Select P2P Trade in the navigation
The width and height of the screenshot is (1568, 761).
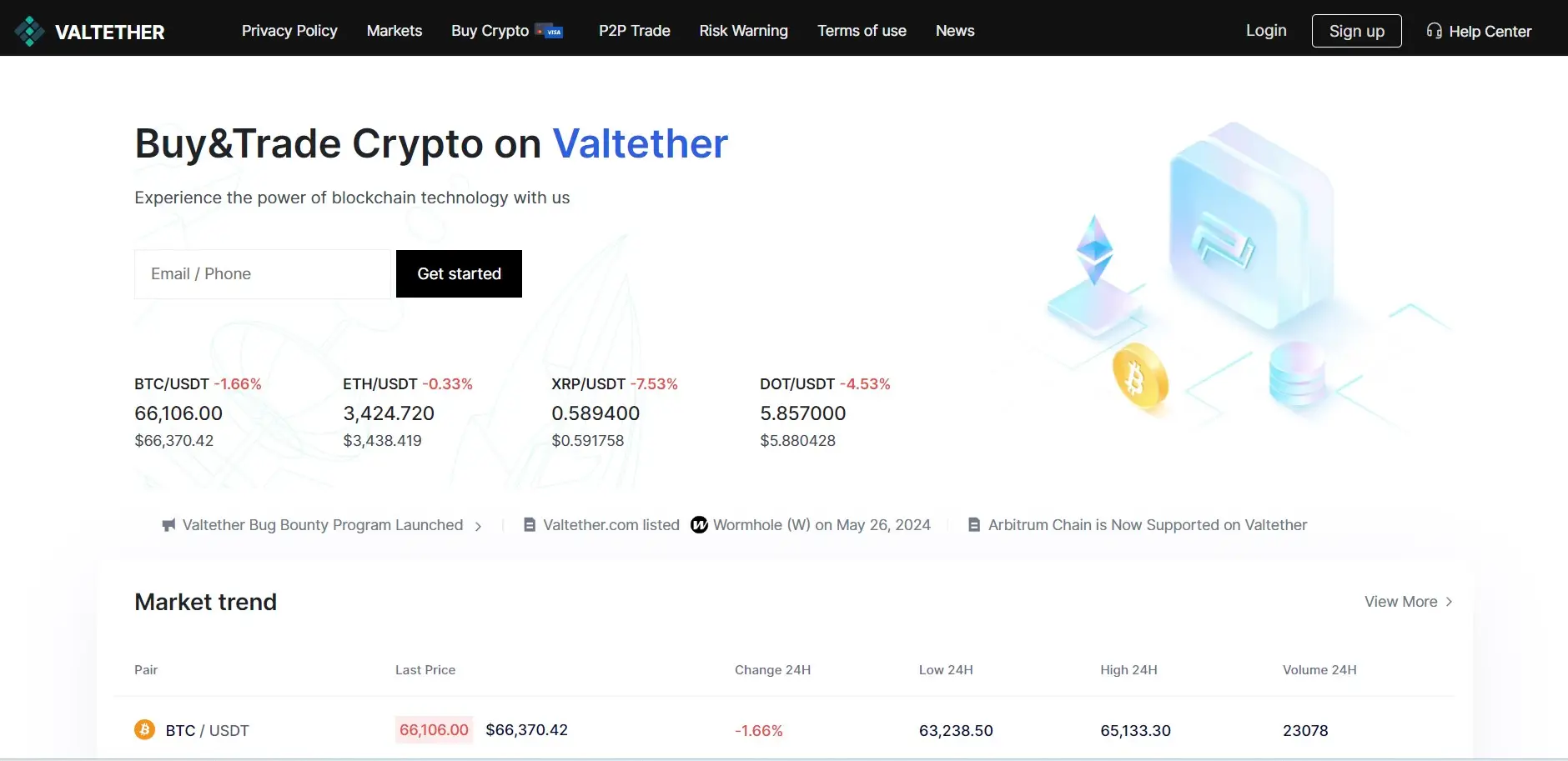(634, 31)
